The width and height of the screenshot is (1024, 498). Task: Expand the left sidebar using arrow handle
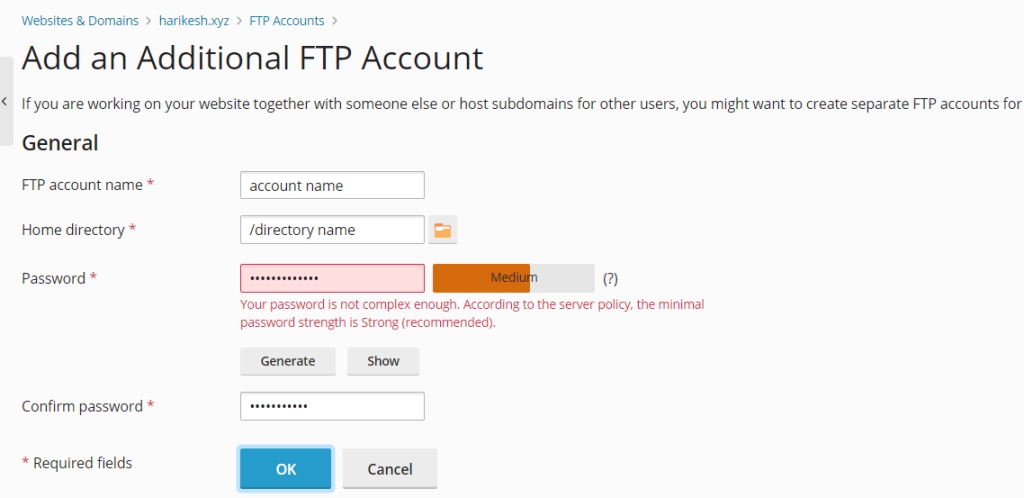5,102
